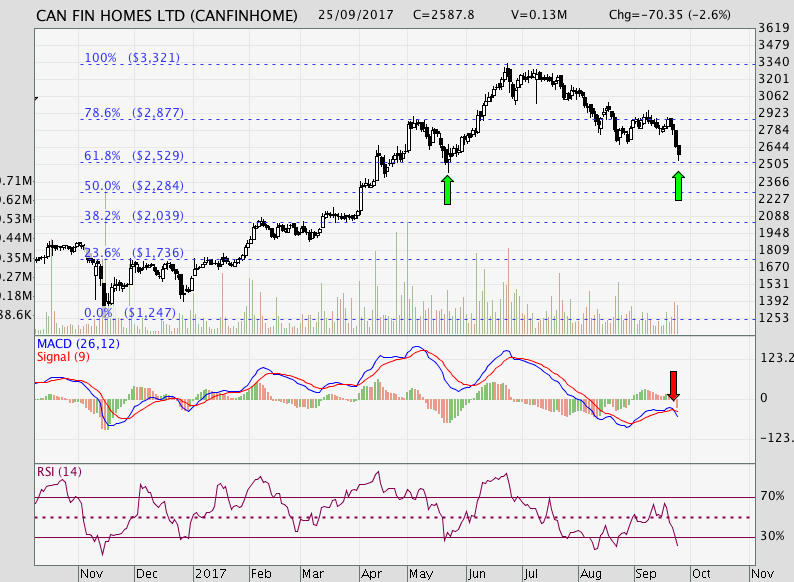Image resolution: width=794 pixels, height=582 pixels.
Task: Click the Sep month label
Action: point(646,574)
